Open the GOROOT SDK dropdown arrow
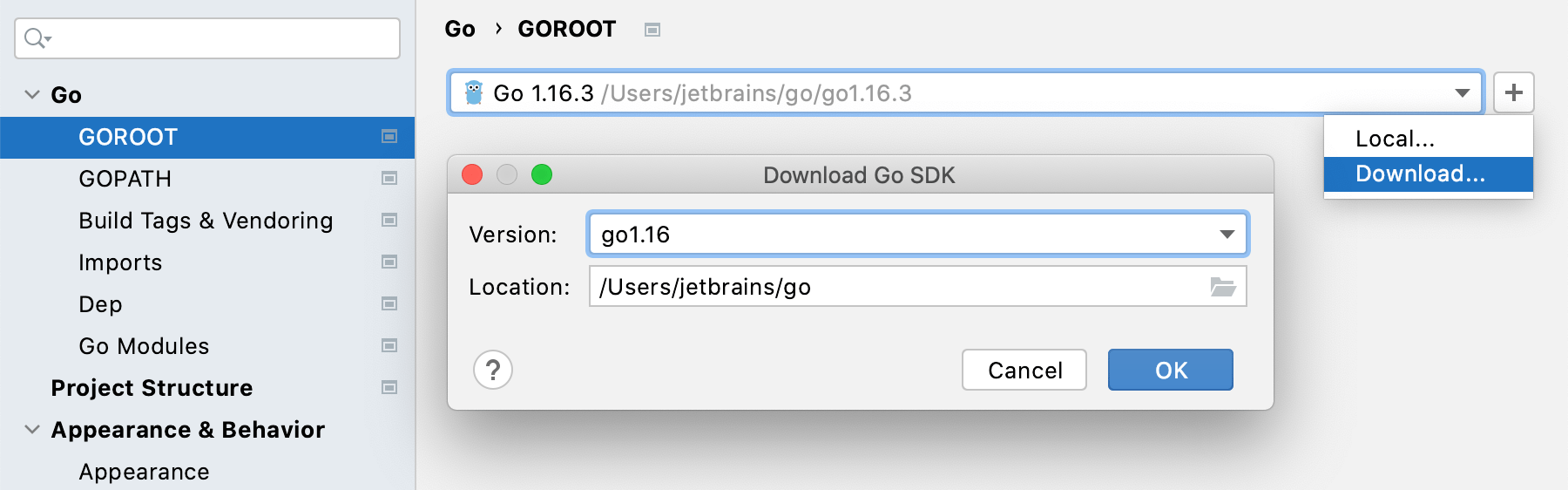 point(1462,92)
